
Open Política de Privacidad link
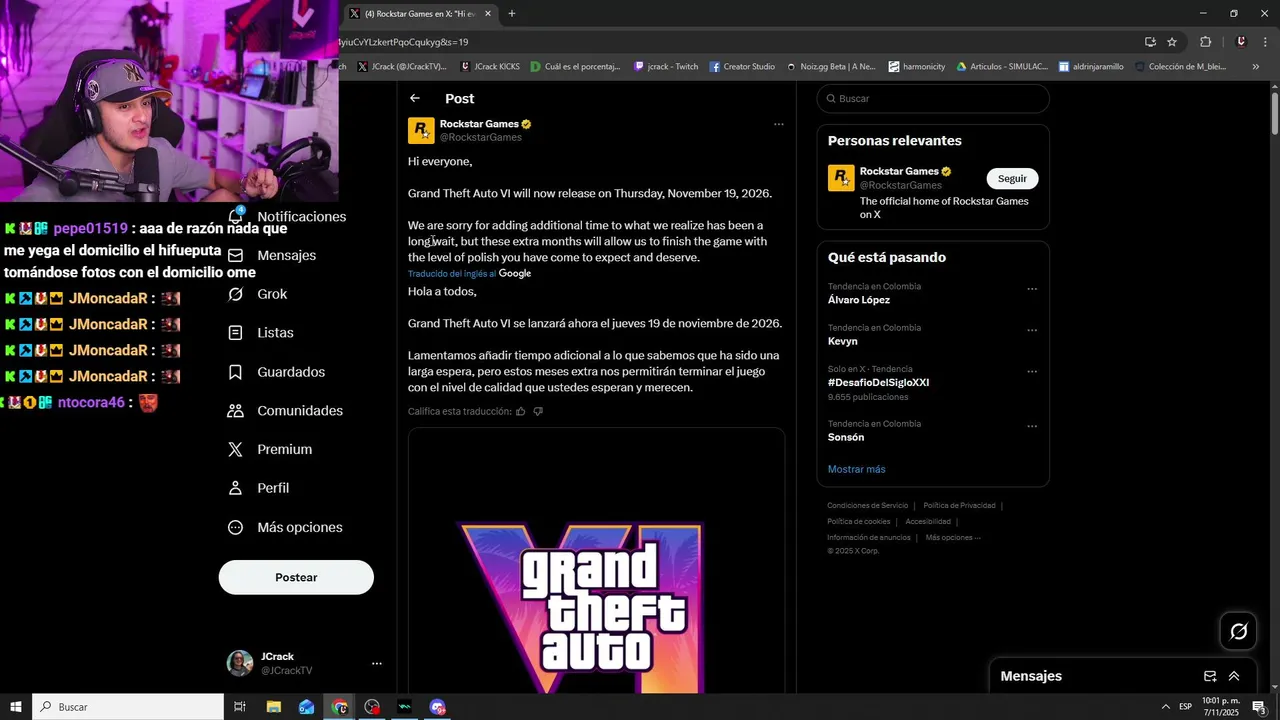(959, 505)
